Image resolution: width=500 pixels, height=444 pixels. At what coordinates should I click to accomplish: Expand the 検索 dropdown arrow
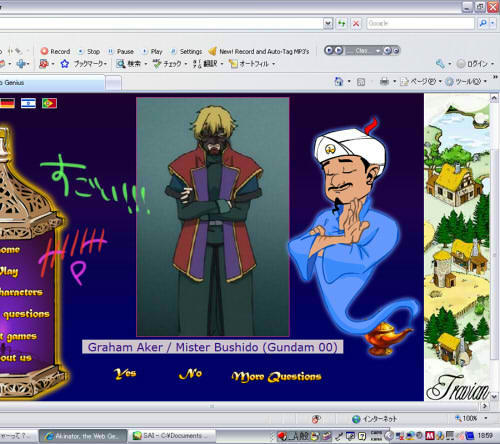pos(146,64)
